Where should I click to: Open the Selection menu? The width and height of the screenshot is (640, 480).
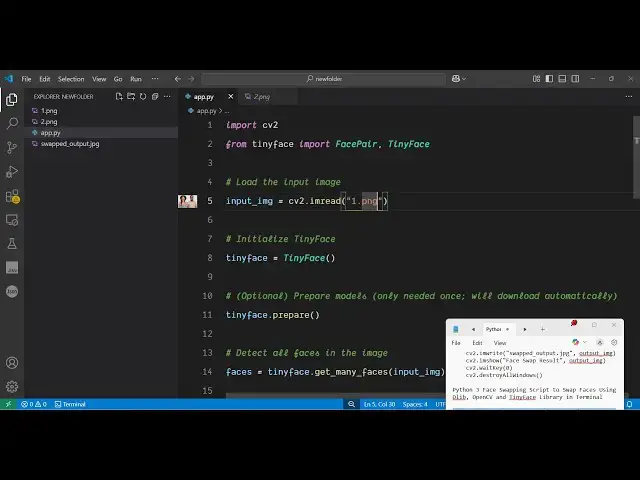pos(71,79)
